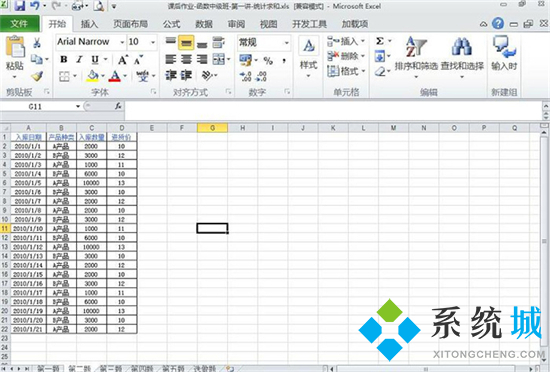The height and width of the screenshot is (372, 550).
Task: Click the Format Painter brush icon
Action: pos(37,76)
